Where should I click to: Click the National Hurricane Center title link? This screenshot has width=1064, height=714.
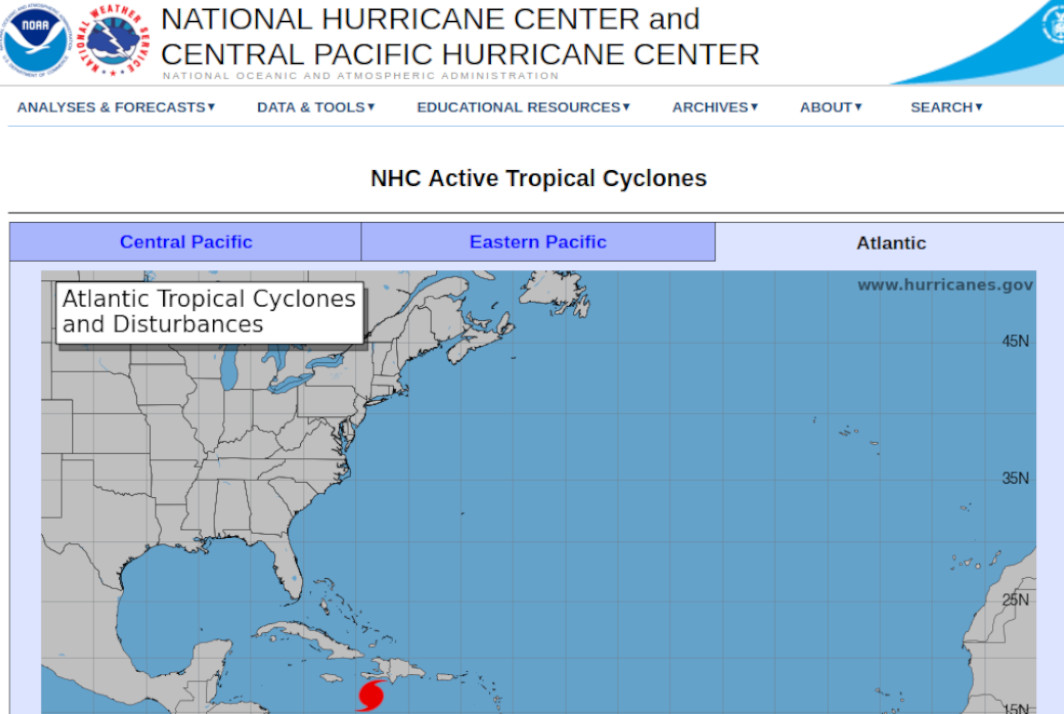tap(430, 19)
